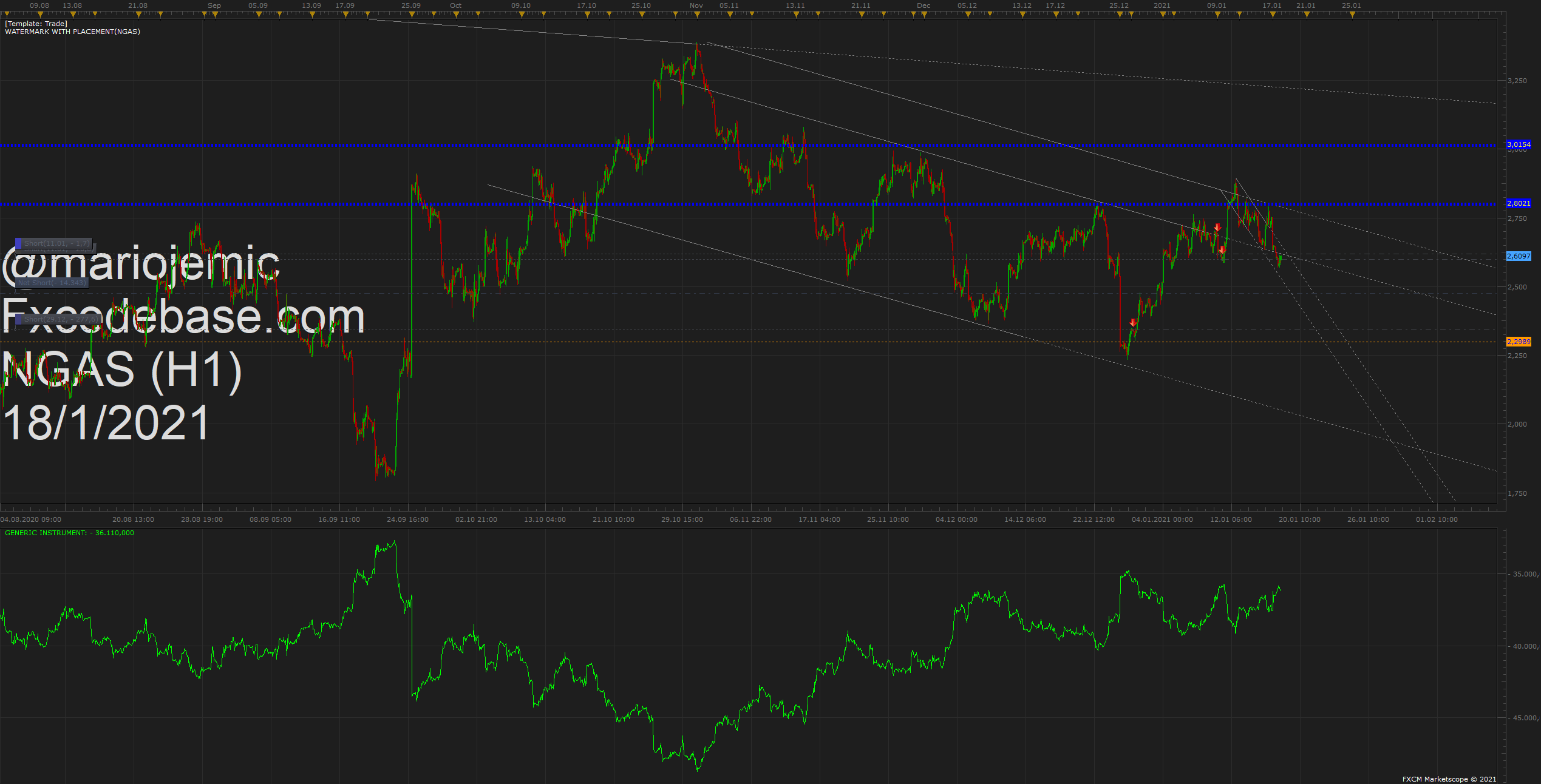Click the yellow marker beneath the Oct label
This screenshot has height=784, width=1541.
(455, 15)
